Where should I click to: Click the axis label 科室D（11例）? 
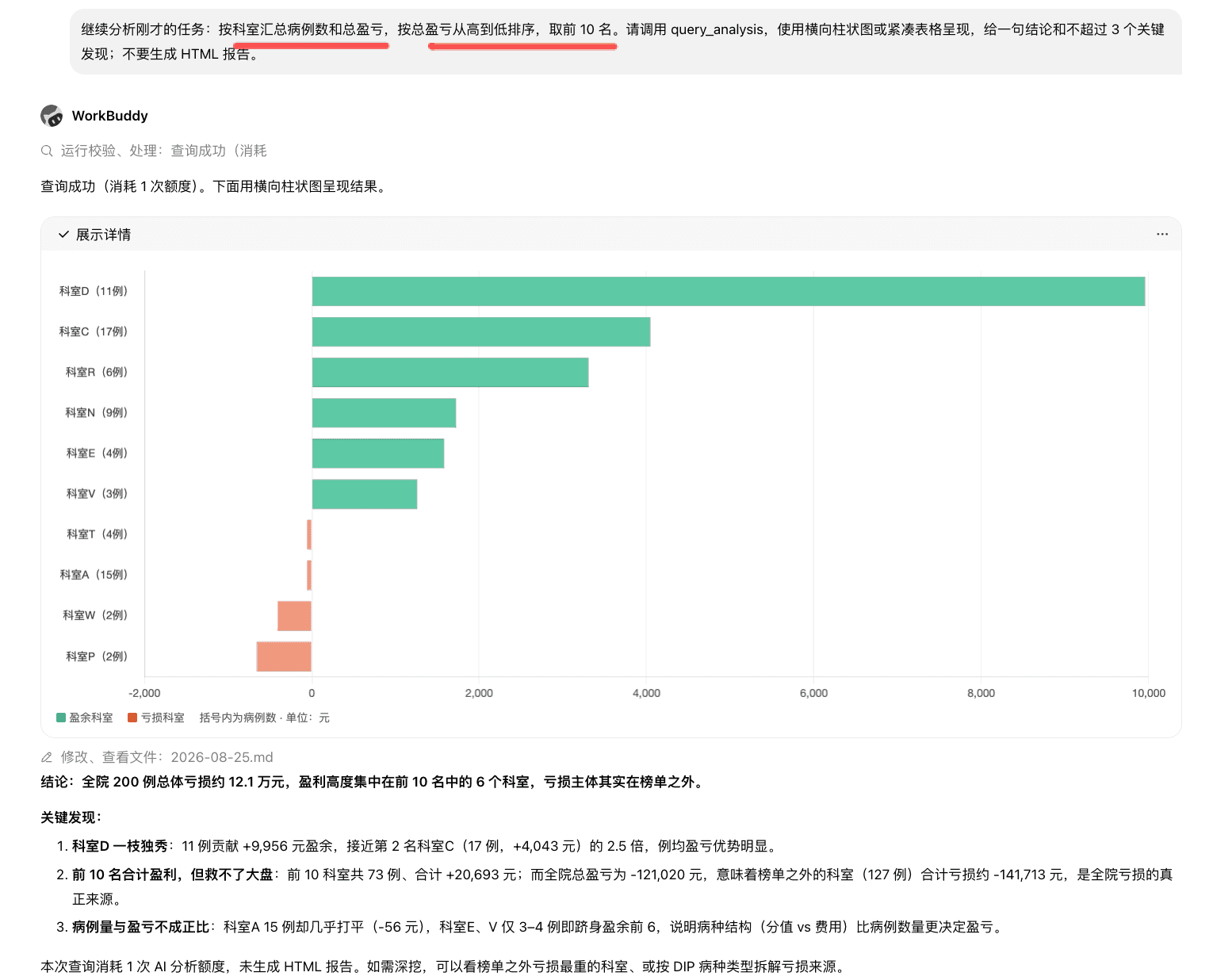[x=94, y=291]
